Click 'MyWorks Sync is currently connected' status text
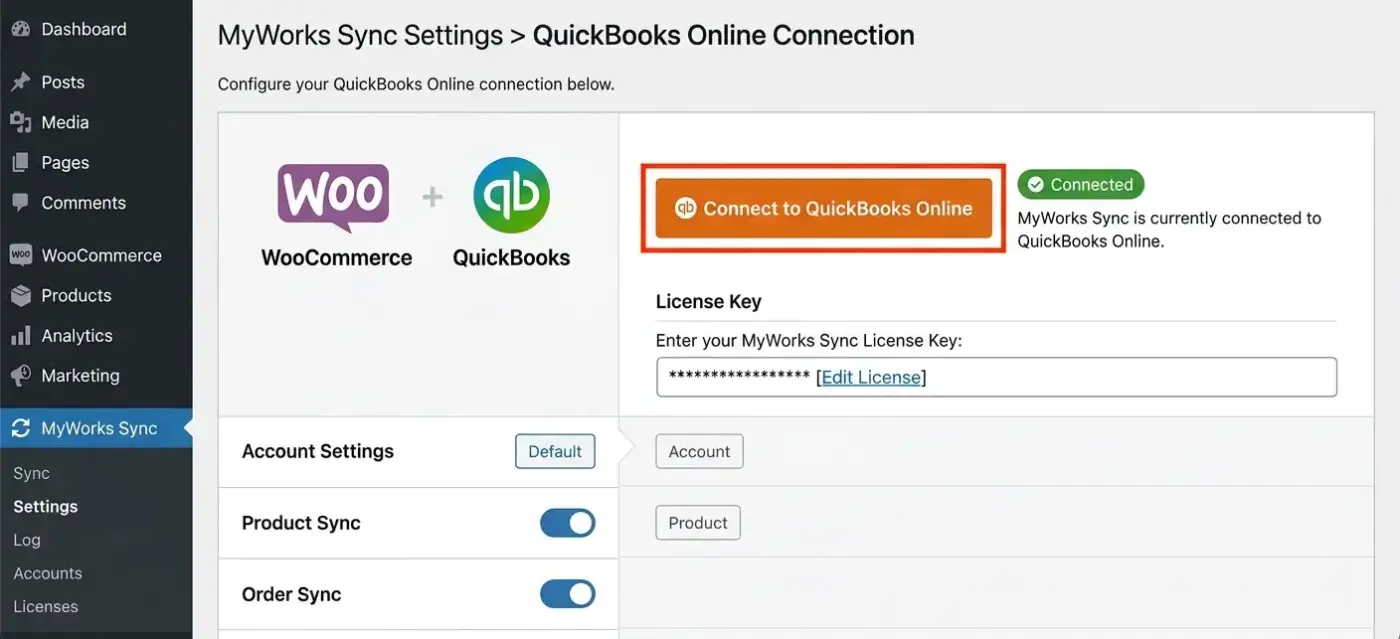 1169,229
